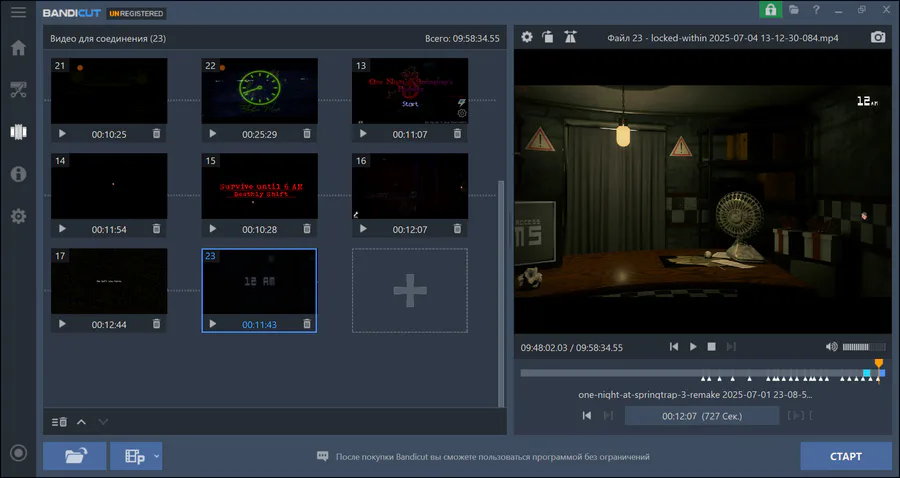Expand project button dropdown arrow

(x=157, y=456)
